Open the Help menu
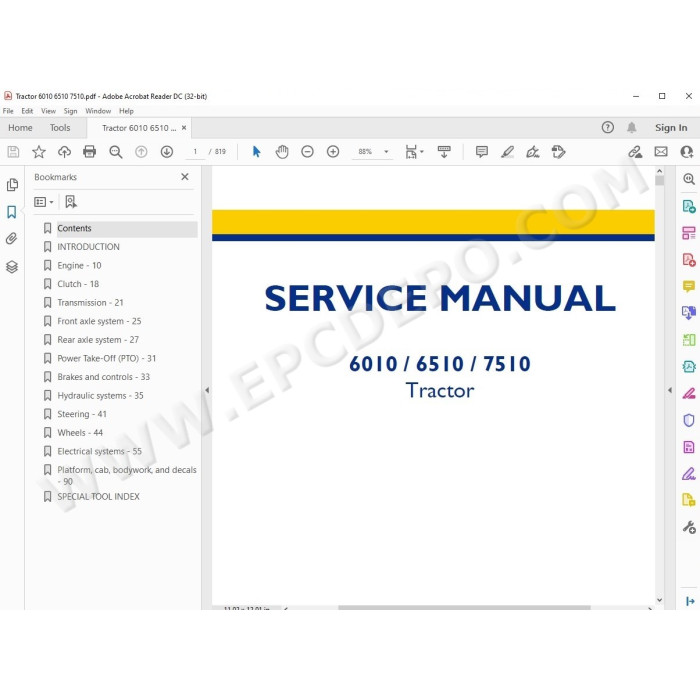 tap(126, 111)
